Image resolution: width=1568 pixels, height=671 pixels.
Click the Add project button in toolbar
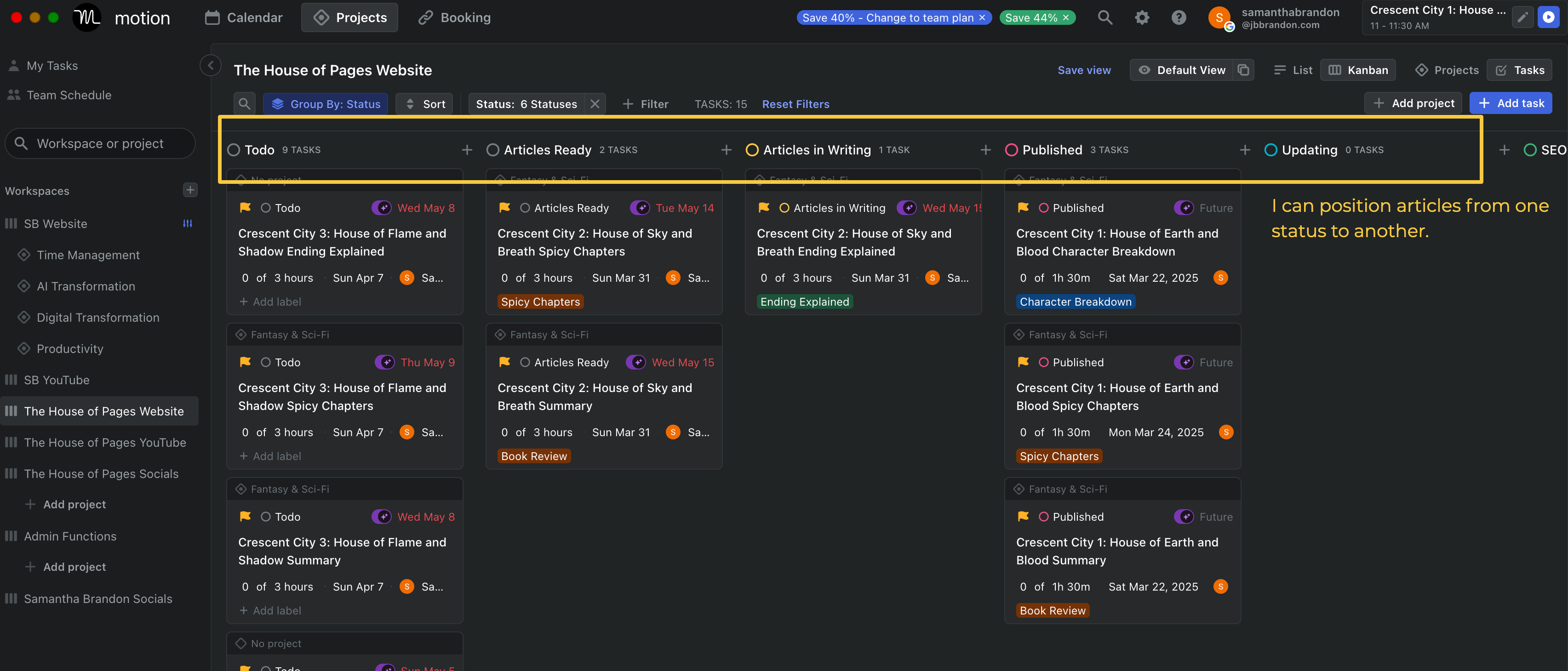click(x=1413, y=103)
